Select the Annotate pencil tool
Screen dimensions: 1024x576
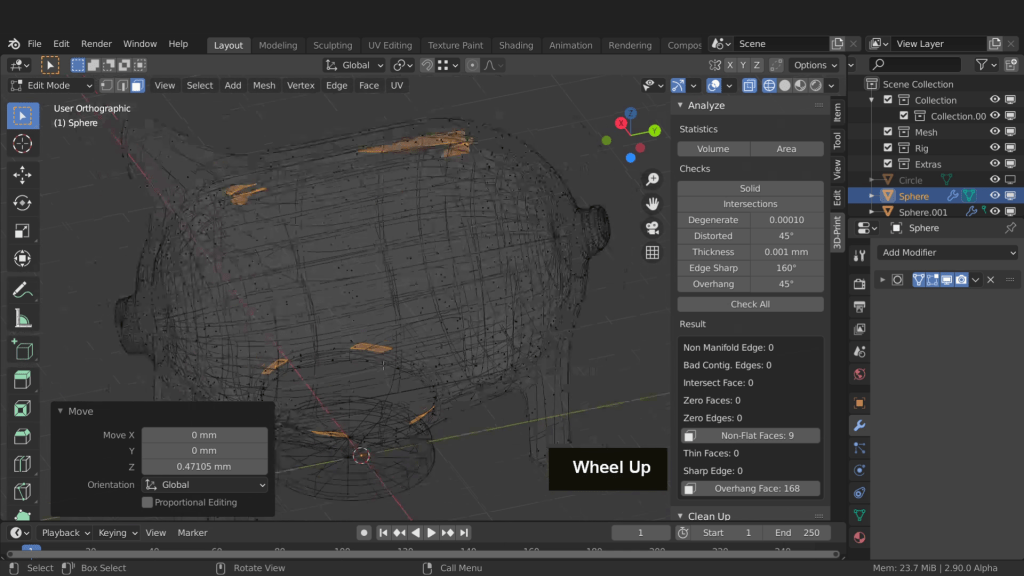click(x=22, y=290)
